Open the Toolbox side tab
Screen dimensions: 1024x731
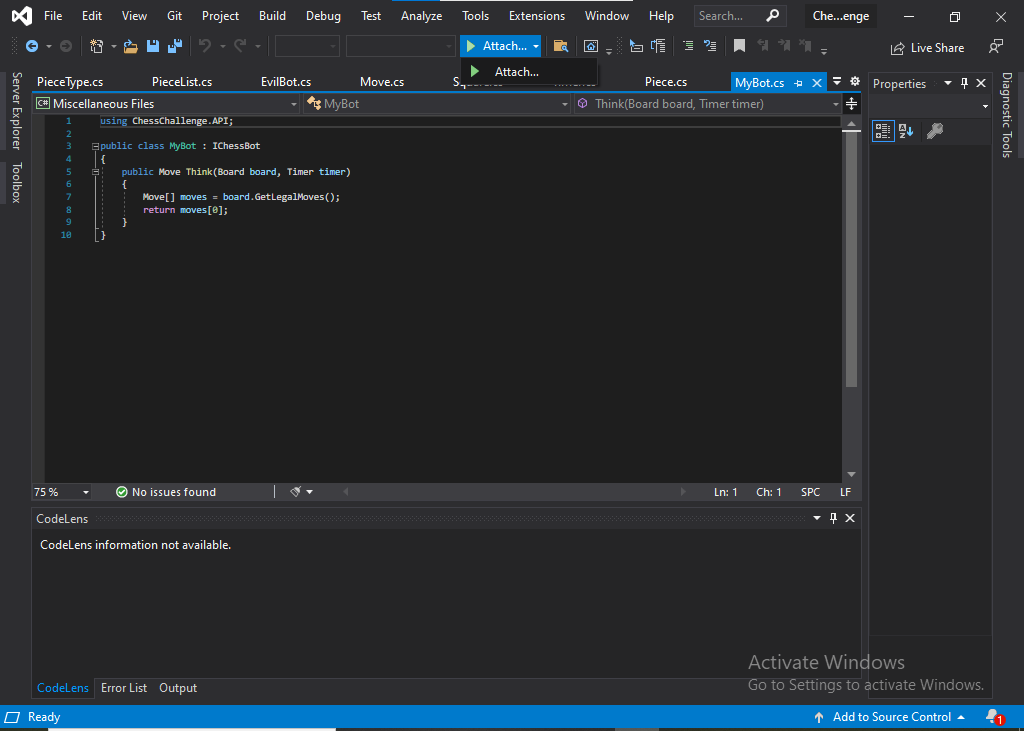click(16, 183)
